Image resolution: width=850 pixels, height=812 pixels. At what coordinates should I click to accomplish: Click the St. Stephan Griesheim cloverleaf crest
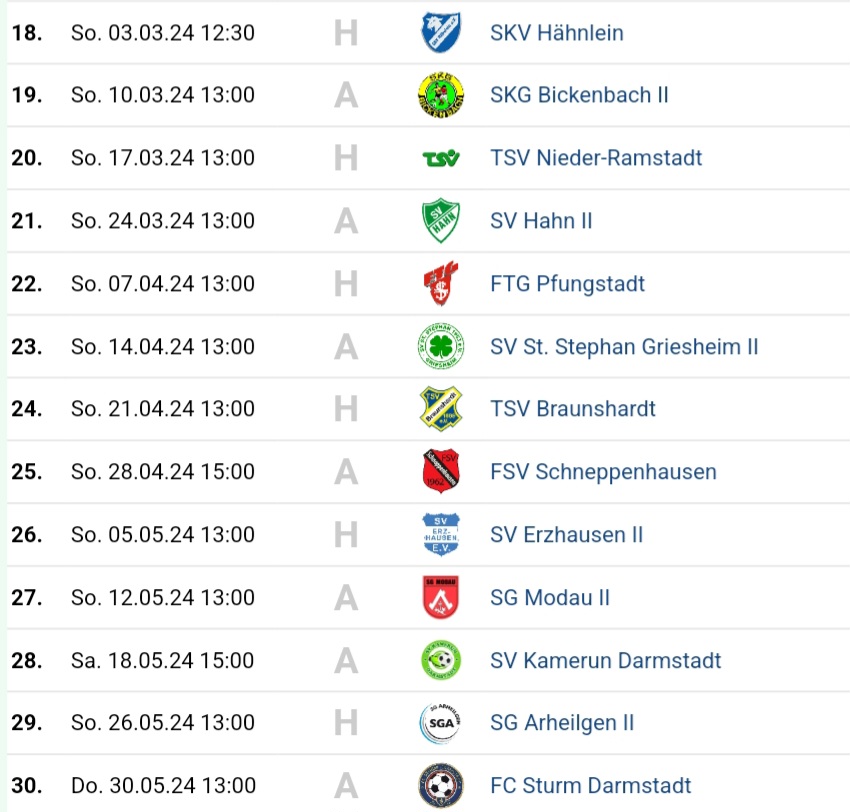[x=440, y=347]
